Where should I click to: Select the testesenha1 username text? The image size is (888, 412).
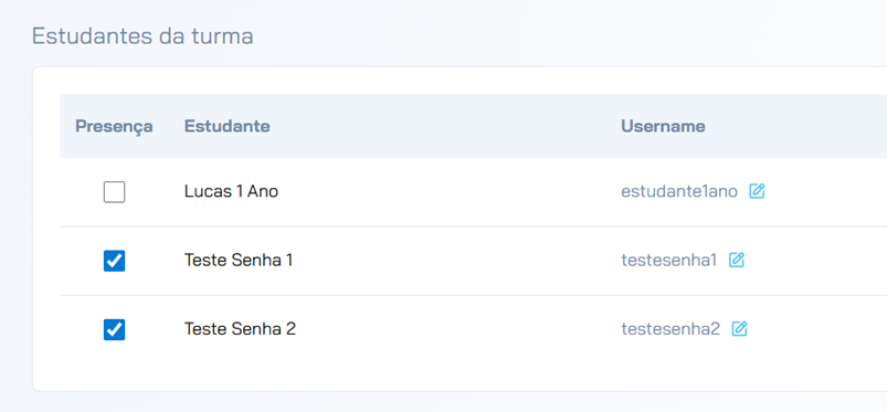coord(669,260)
